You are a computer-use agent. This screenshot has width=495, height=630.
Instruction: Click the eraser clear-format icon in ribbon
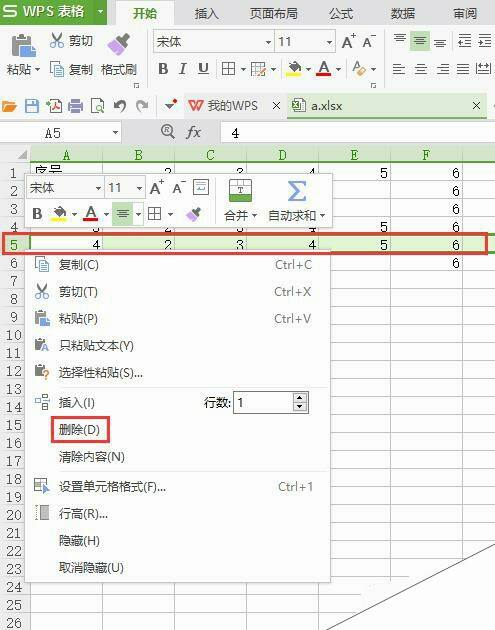point(359,69)
